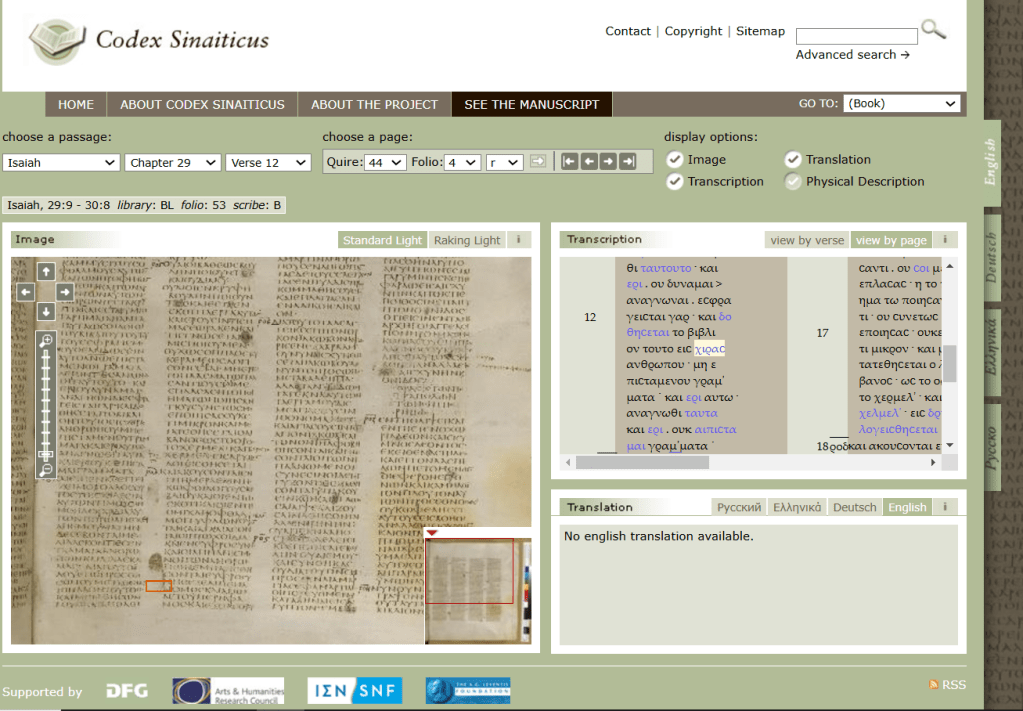Toggle the Translation display option
The image size is (1023, 711).
793,160
